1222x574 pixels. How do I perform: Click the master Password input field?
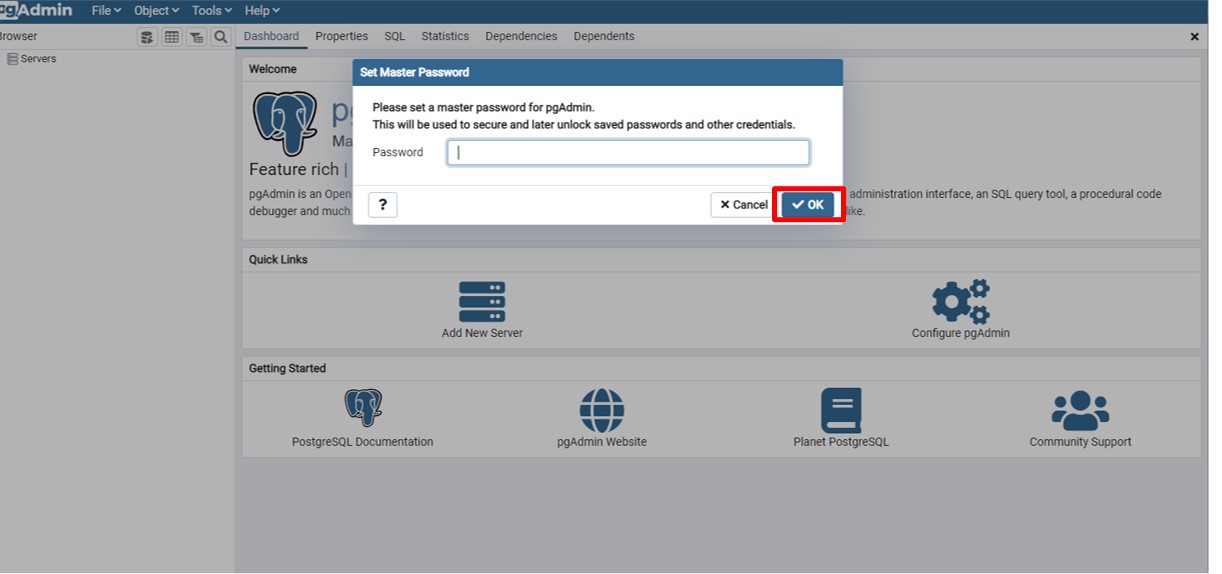628,153
